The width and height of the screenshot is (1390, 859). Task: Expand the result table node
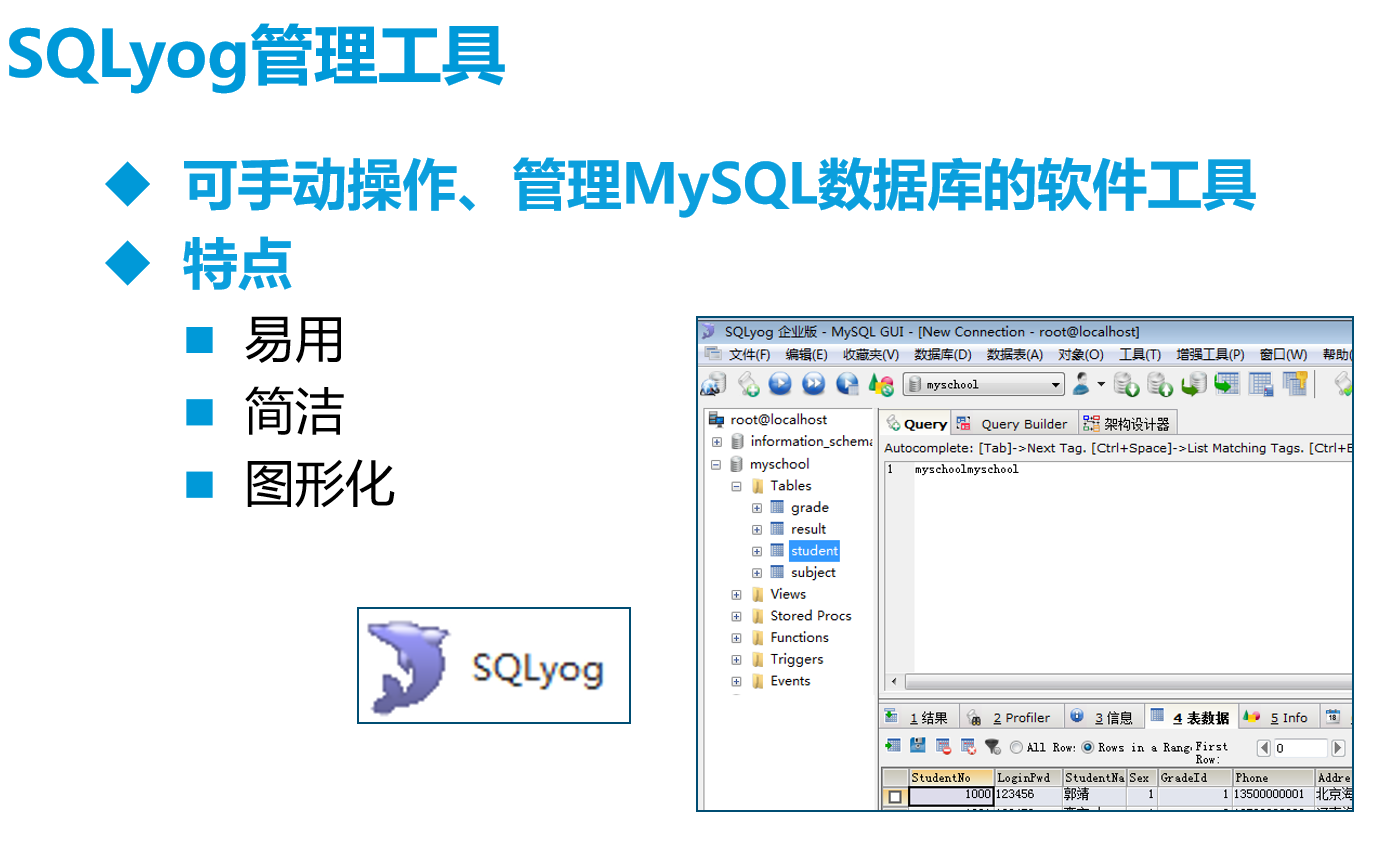coord(757,530)
